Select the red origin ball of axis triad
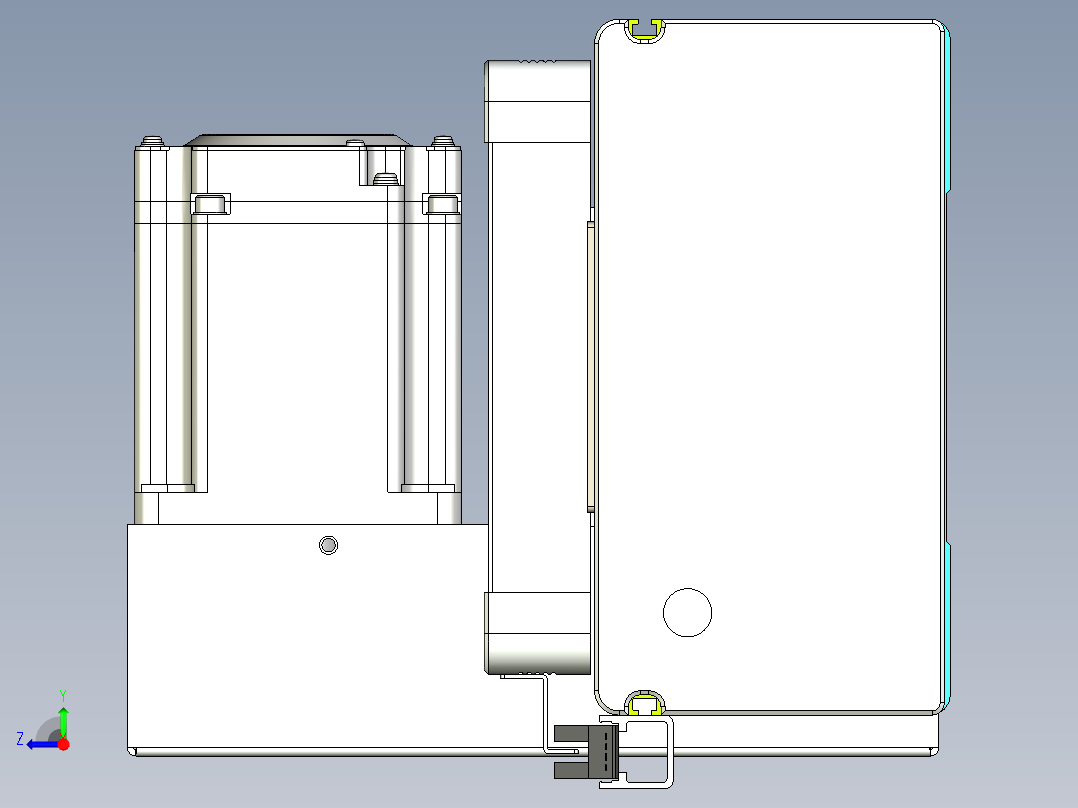The image size is (1078, 808). (x=63, y=744)
